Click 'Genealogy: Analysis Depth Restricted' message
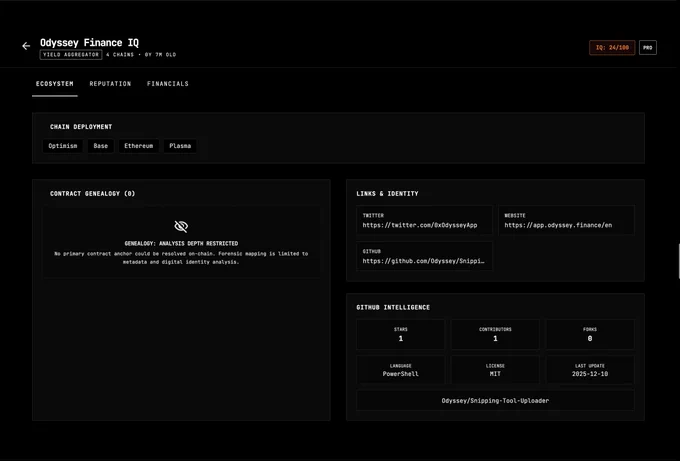The image size is (680, 461). (181, 243)
